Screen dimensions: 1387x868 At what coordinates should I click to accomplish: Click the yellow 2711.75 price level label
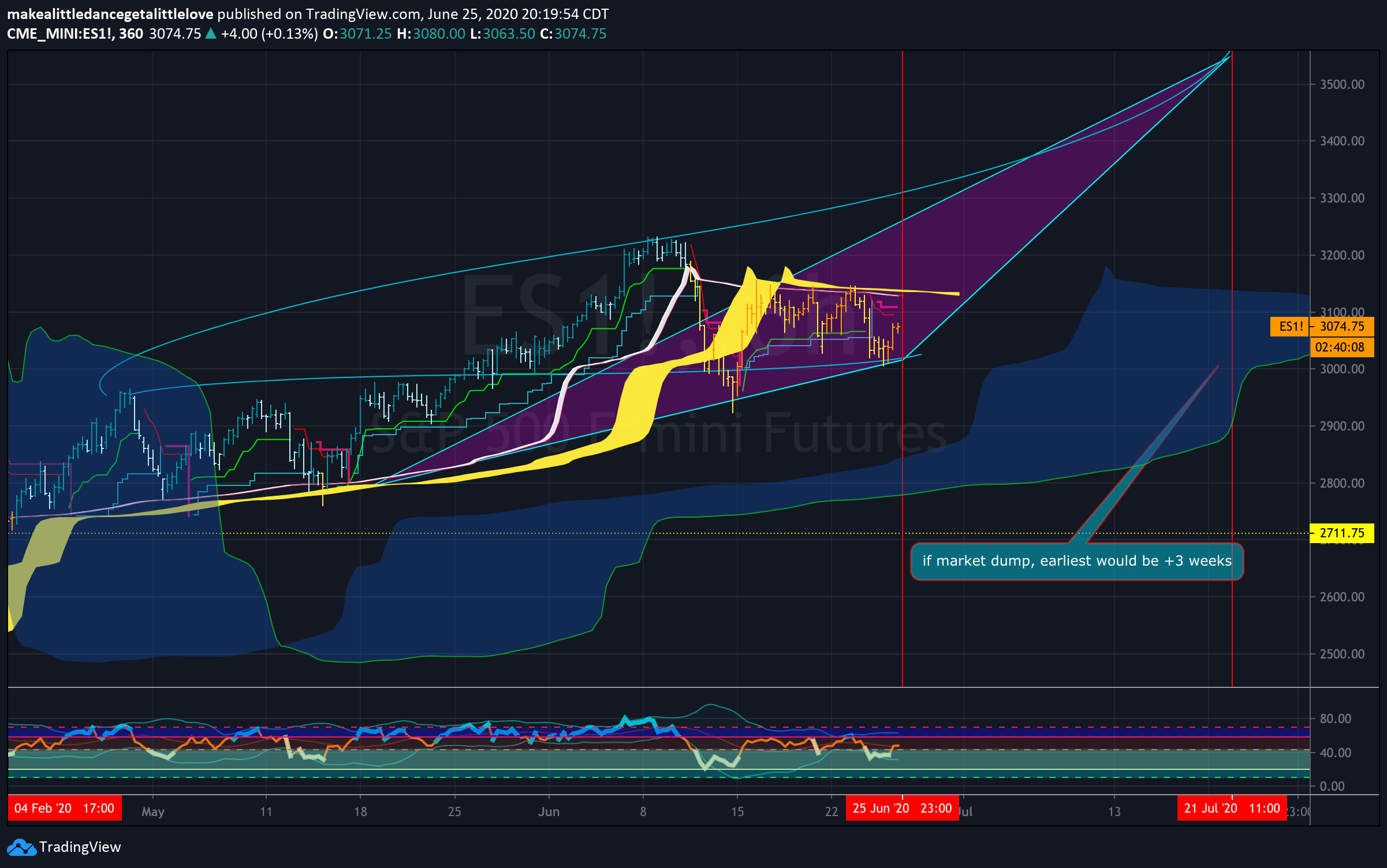1342,533
